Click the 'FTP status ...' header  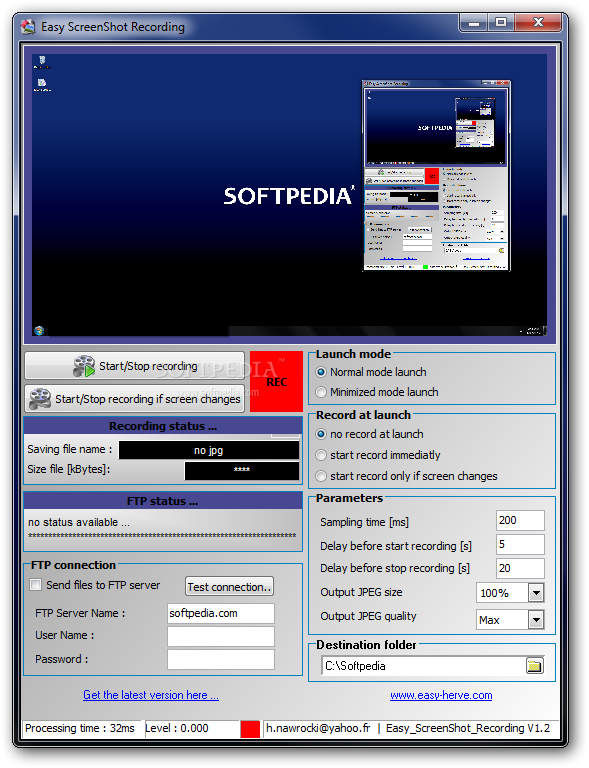163,501
